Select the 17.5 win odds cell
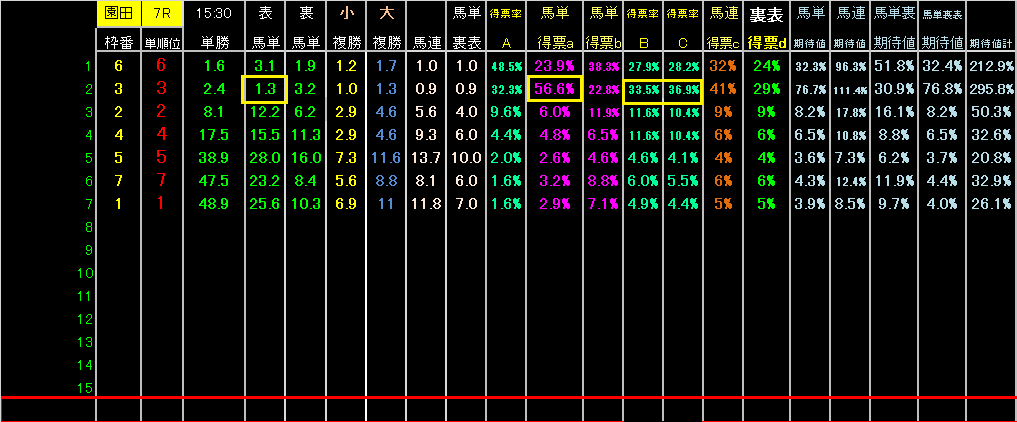The image size is (1017, 422). coord(215,135)
